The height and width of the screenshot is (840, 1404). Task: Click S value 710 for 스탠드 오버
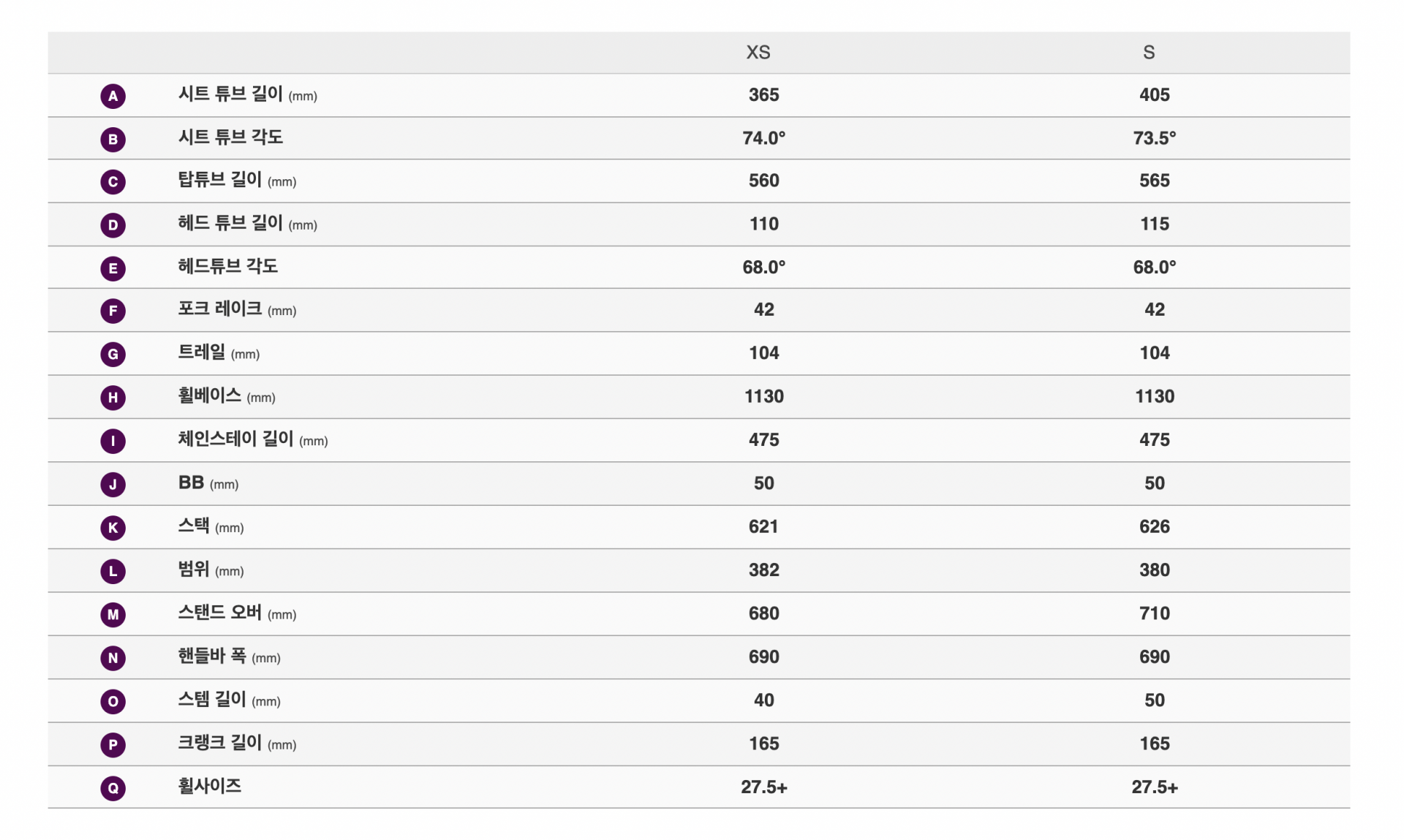1154,613
